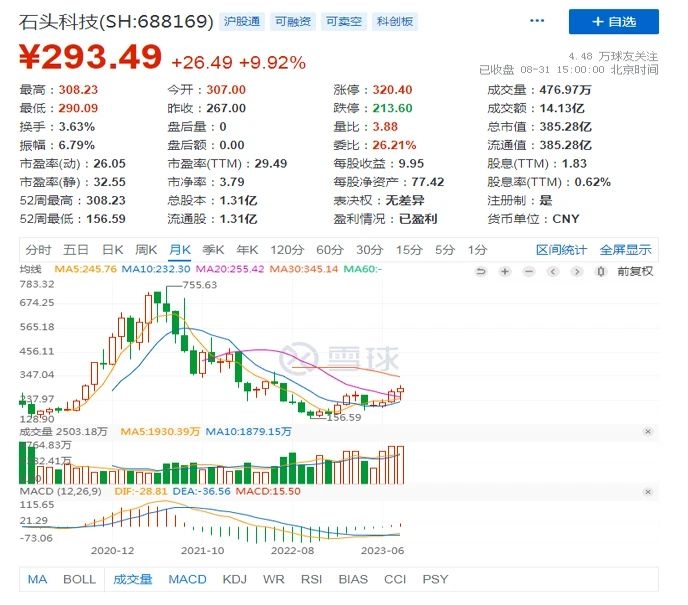Screen dimensions: 688x605
Task: Click the 沪股通 tag badge
Action: tap(242, 21)
